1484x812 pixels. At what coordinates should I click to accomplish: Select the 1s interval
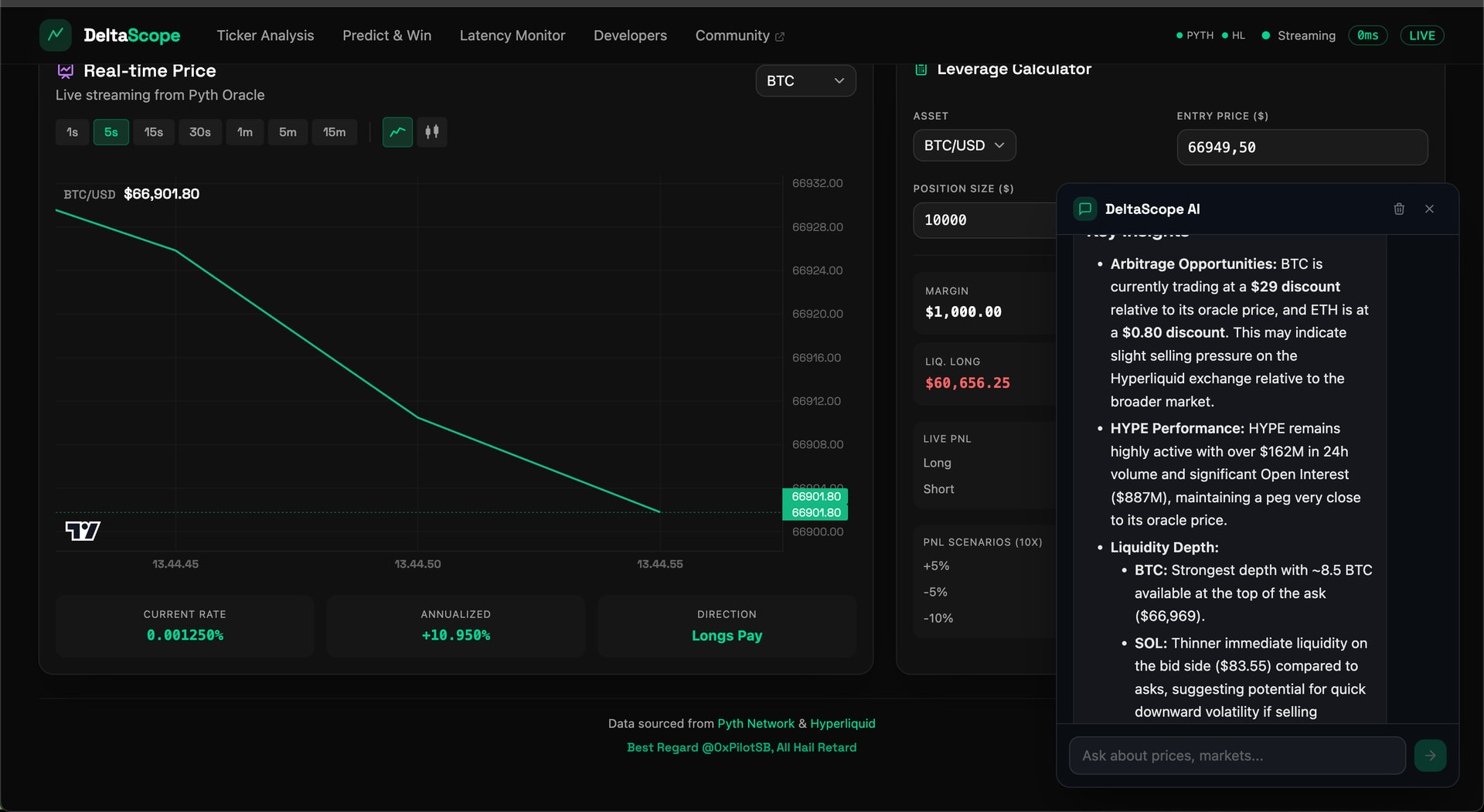click(x=72, y=132)
